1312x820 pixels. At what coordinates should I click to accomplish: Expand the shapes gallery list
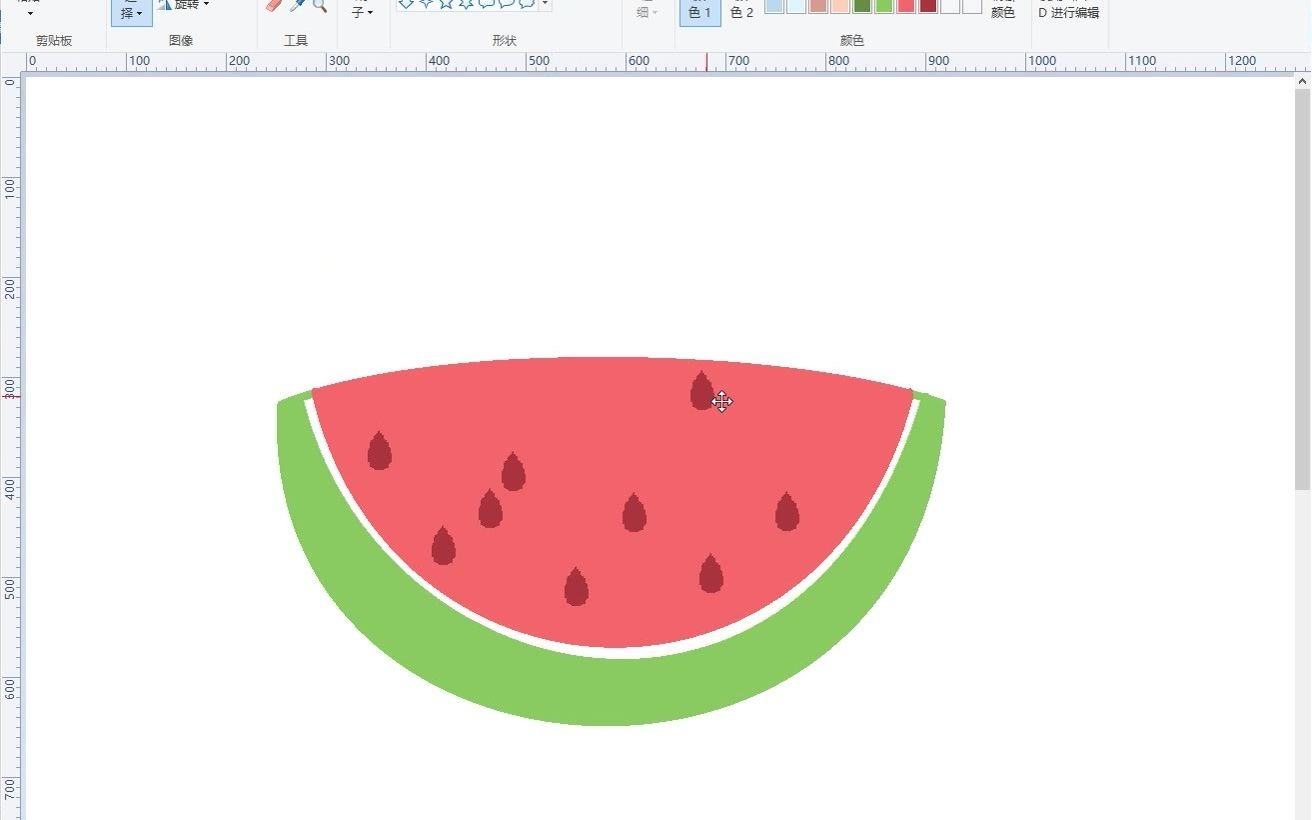click(x=545, y=5)
